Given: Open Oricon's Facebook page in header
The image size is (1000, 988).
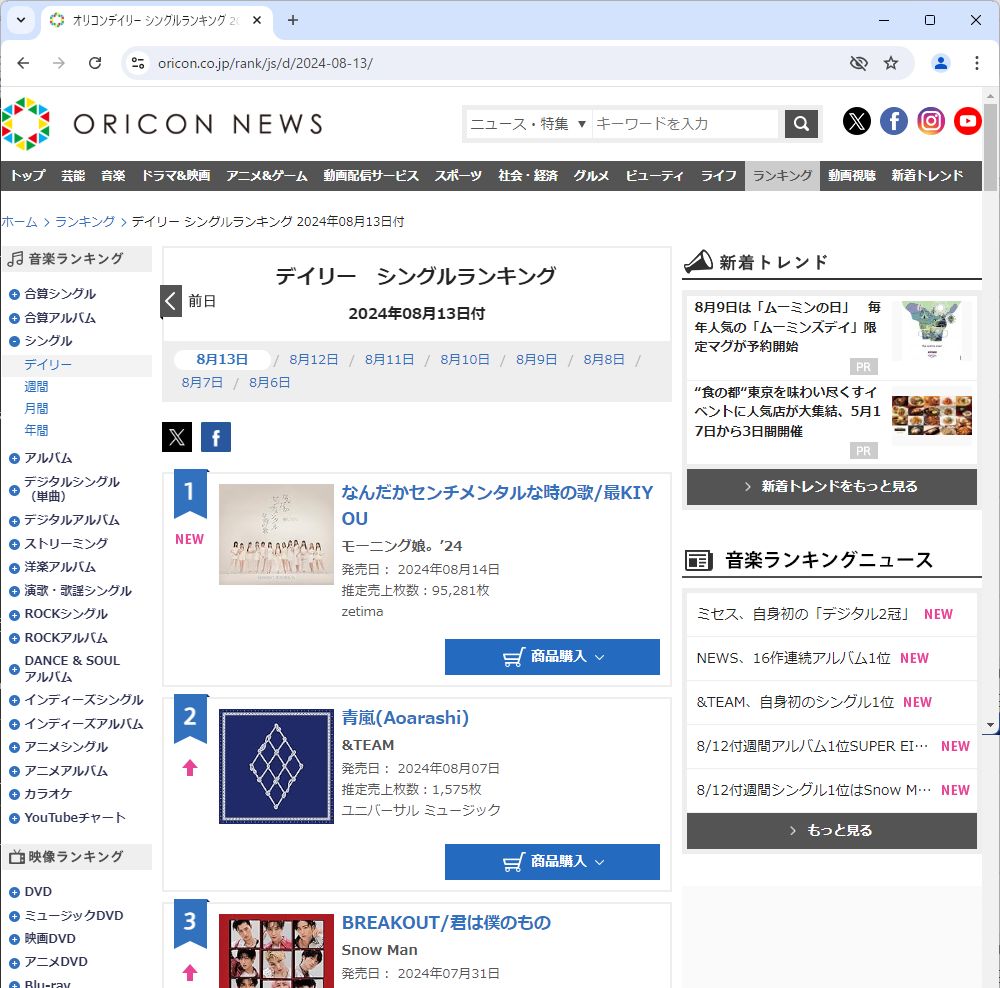Looking at the screenshot, I should click(894, 122).
